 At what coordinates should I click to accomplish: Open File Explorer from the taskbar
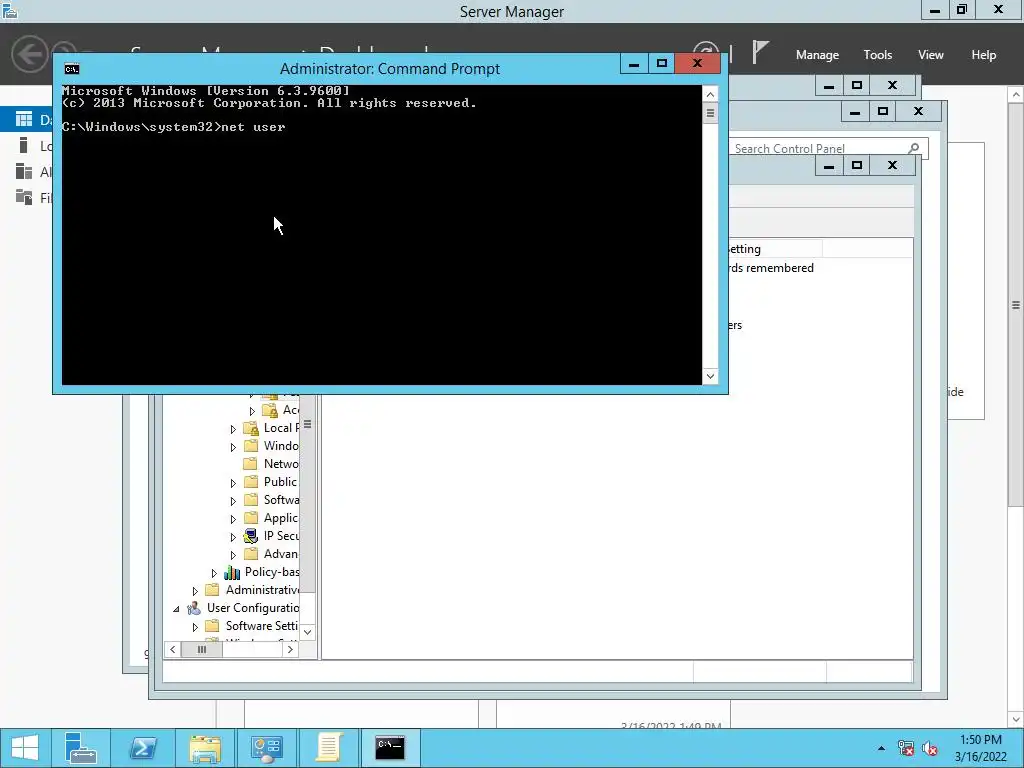(204, 748)
